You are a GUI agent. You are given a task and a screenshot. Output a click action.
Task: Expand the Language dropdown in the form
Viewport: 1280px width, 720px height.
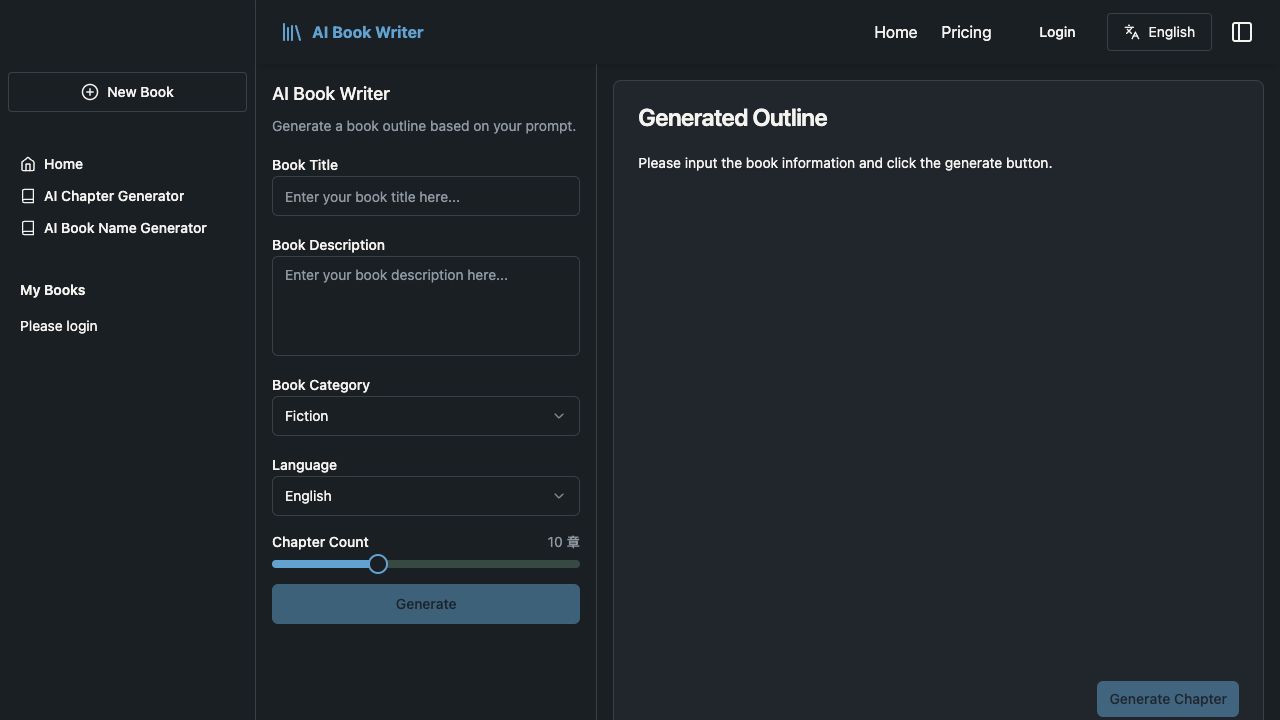click(x=425, y=496)
